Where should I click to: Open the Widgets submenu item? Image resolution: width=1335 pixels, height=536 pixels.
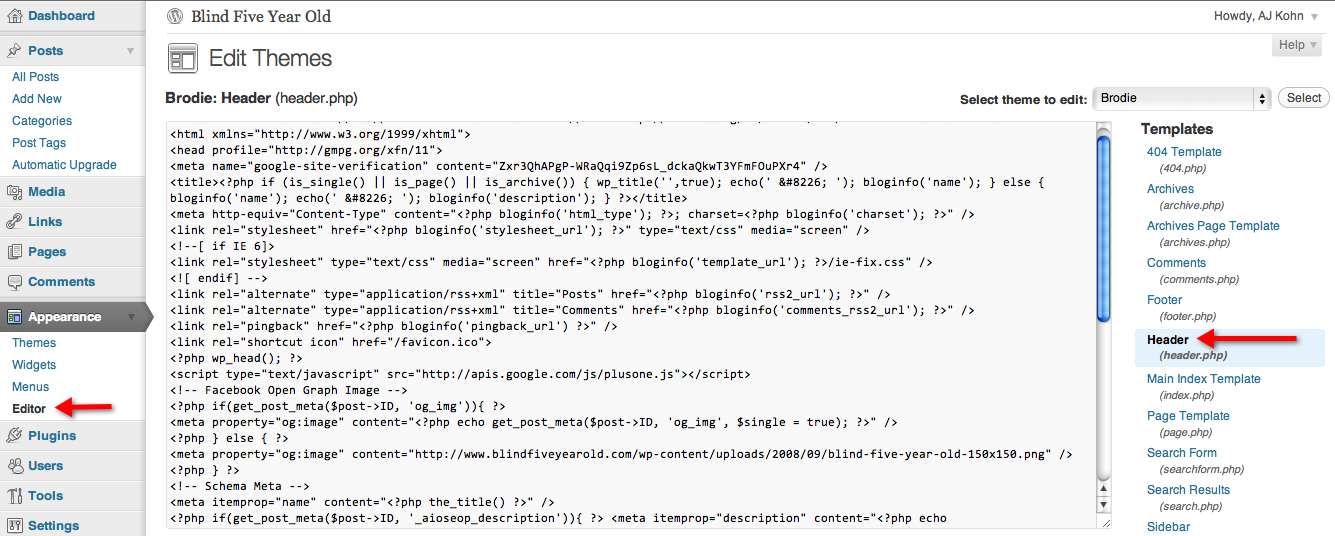click(x=34, y=365)
